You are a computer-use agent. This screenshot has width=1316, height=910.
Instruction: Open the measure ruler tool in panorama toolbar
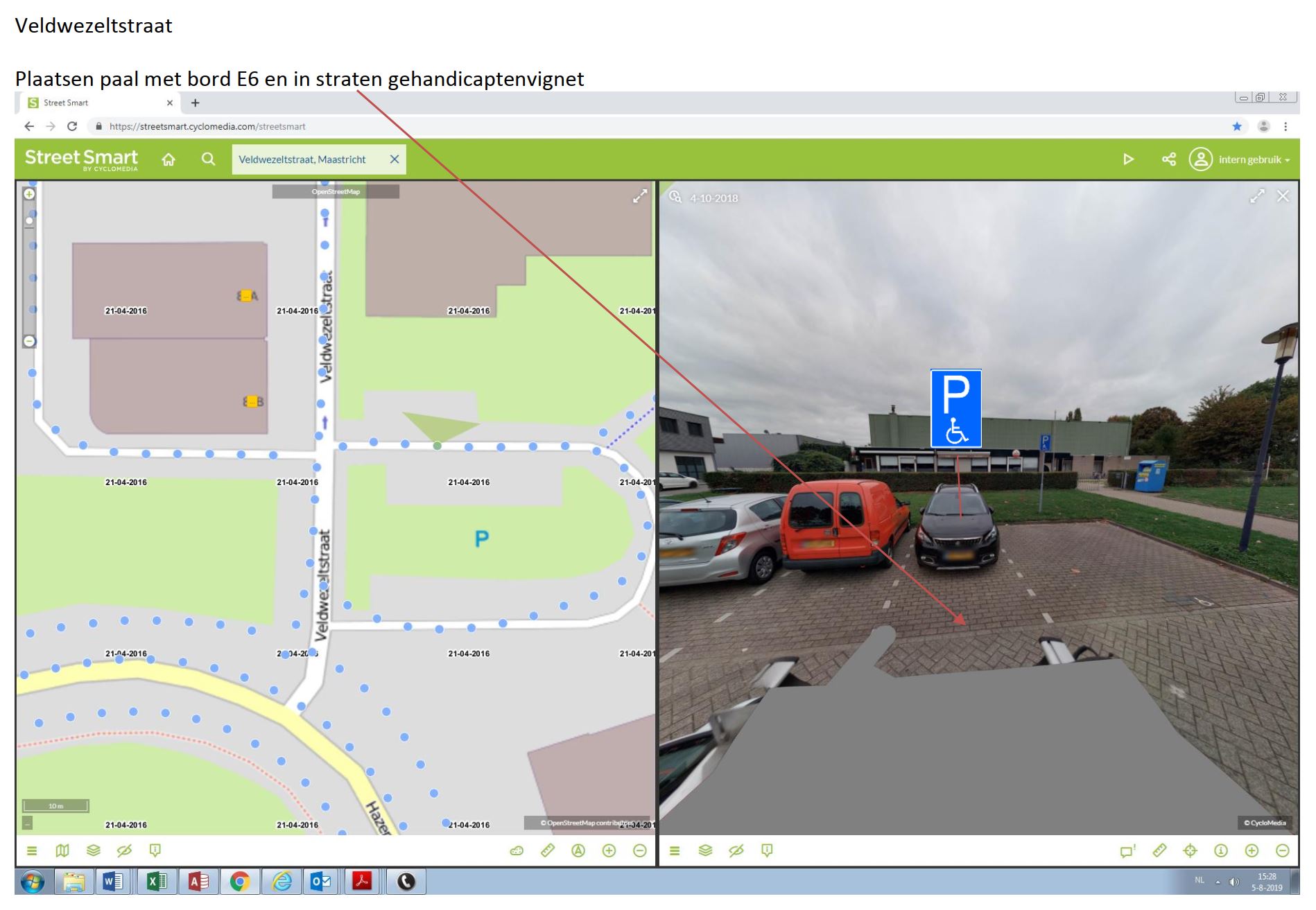pyautogui.click(x=1159, y=850)
